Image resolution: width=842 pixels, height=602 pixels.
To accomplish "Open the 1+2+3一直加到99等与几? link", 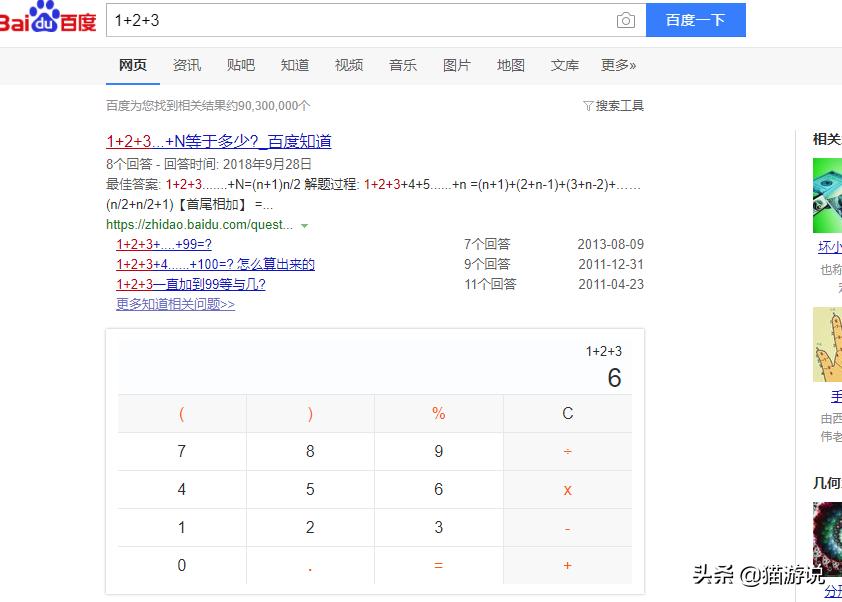I will pyautogui.click(x=189, y=284).
